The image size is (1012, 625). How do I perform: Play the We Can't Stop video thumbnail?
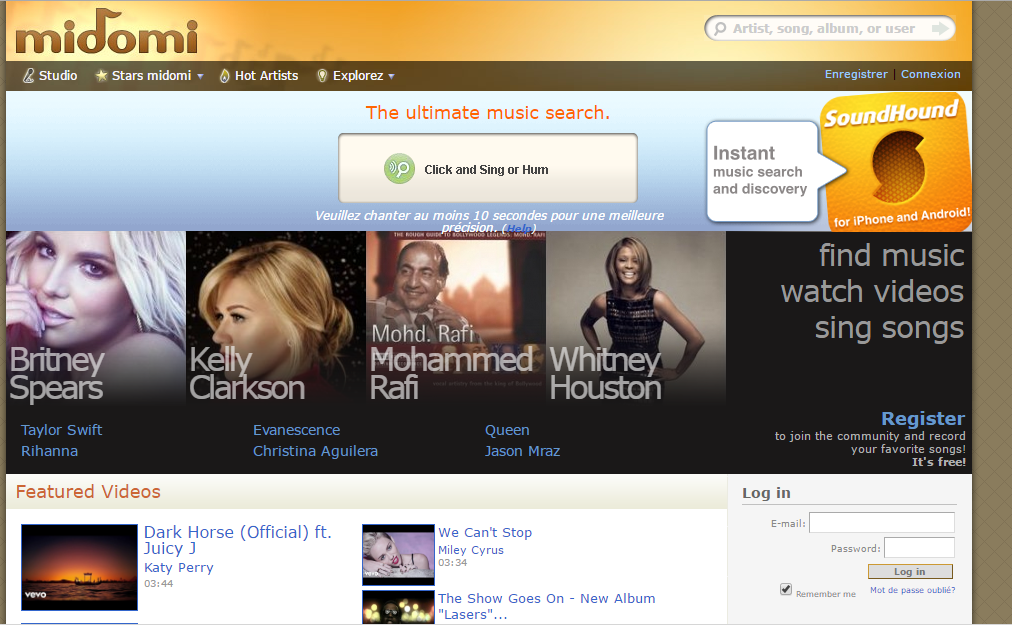pos(398,554)
